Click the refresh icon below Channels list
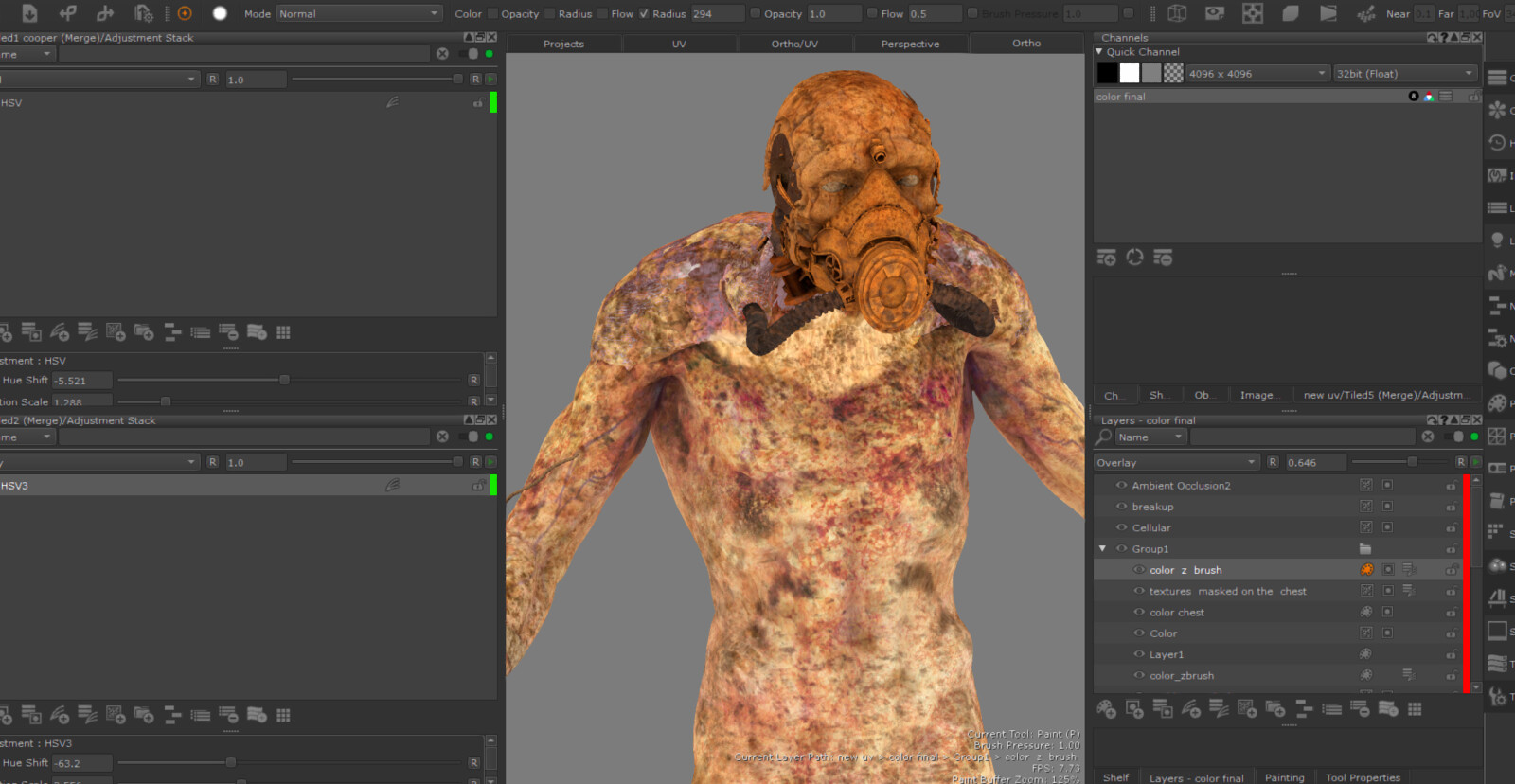 [x=1134, y=258]
